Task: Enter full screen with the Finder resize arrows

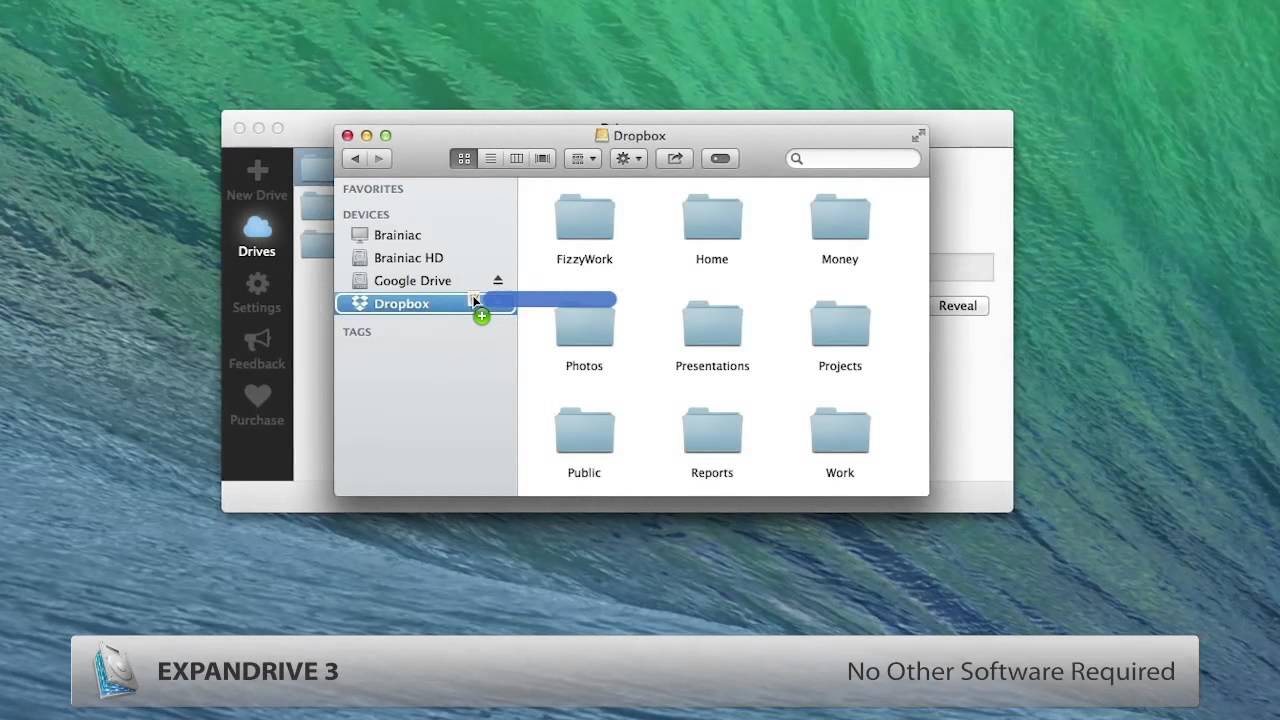Action: point(918,135)
